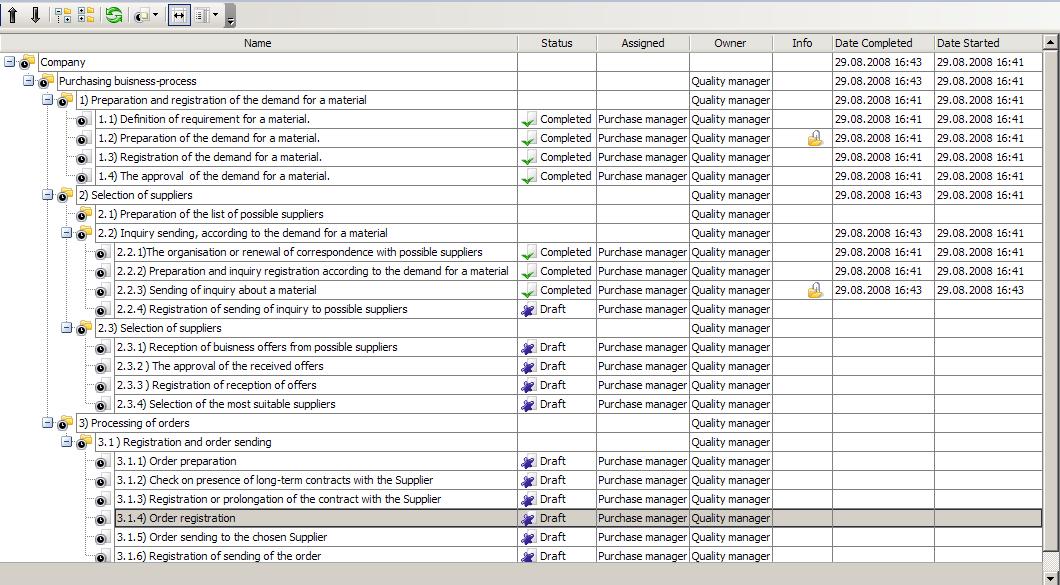Select '3.1.3) Registration or prolongation of the contract'

pos(279,498)
